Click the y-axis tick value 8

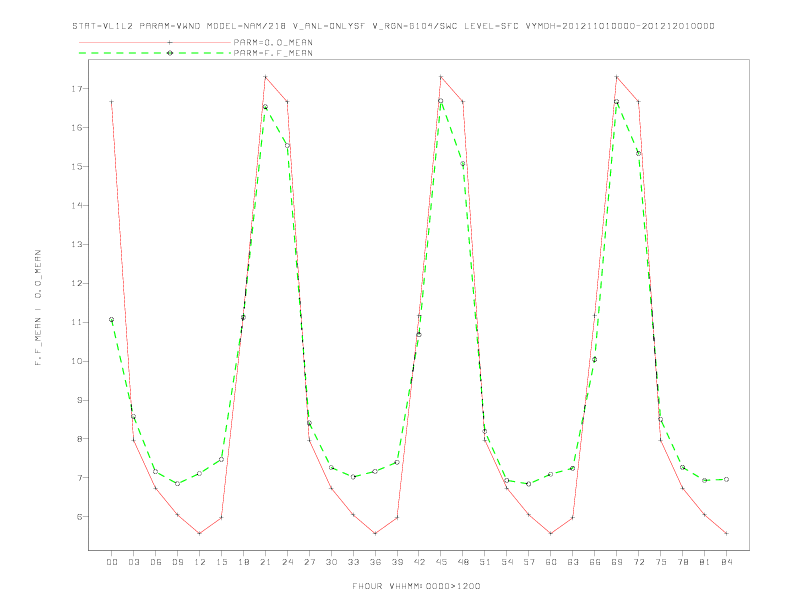pos(79,439)
